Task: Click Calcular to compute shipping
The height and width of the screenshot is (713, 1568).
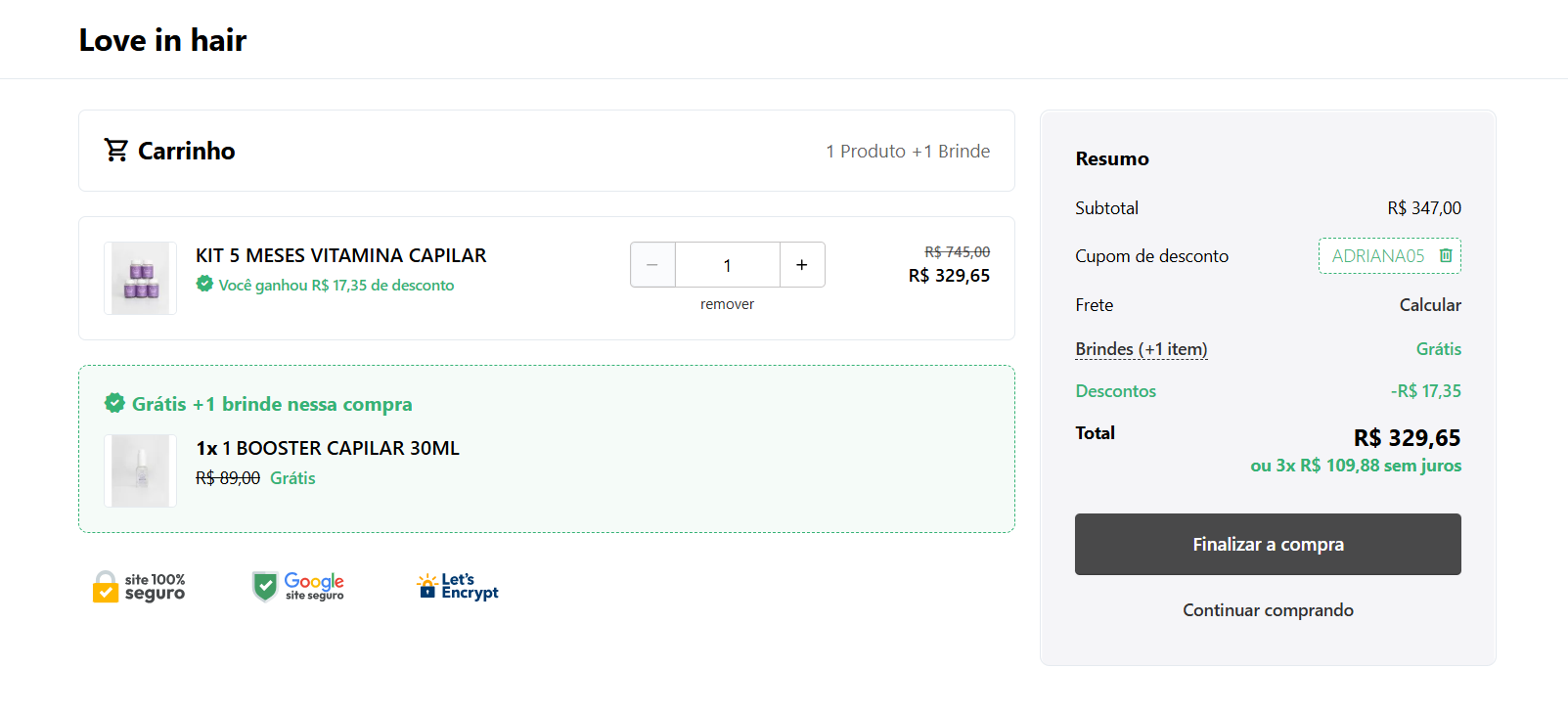Action: click(1430, 305)
